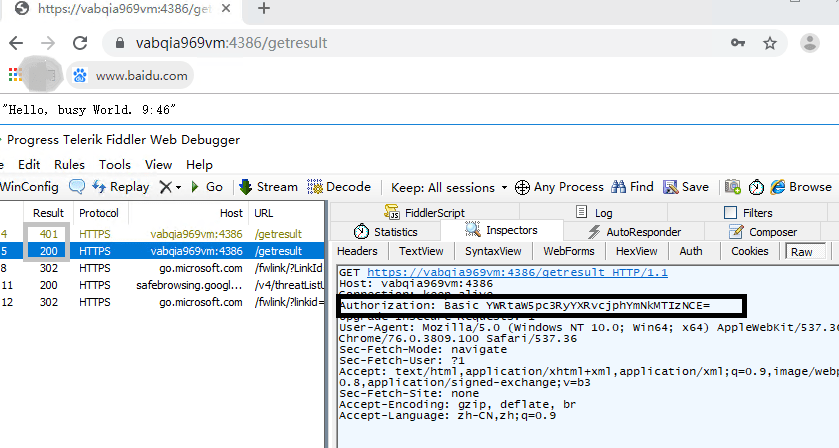Show the Cookies request inspector
This screenshot has width=839, height=448.
pos(750,251)
